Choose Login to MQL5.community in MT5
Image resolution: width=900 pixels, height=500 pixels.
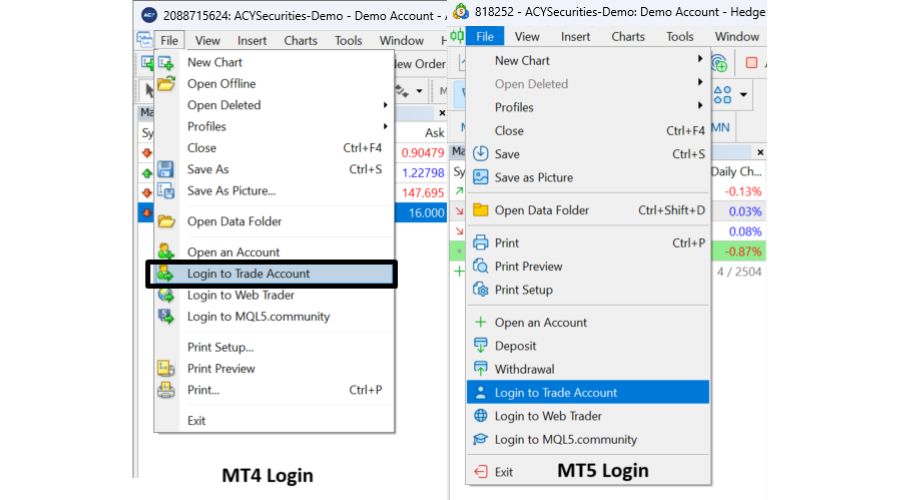tap(565, 440)
